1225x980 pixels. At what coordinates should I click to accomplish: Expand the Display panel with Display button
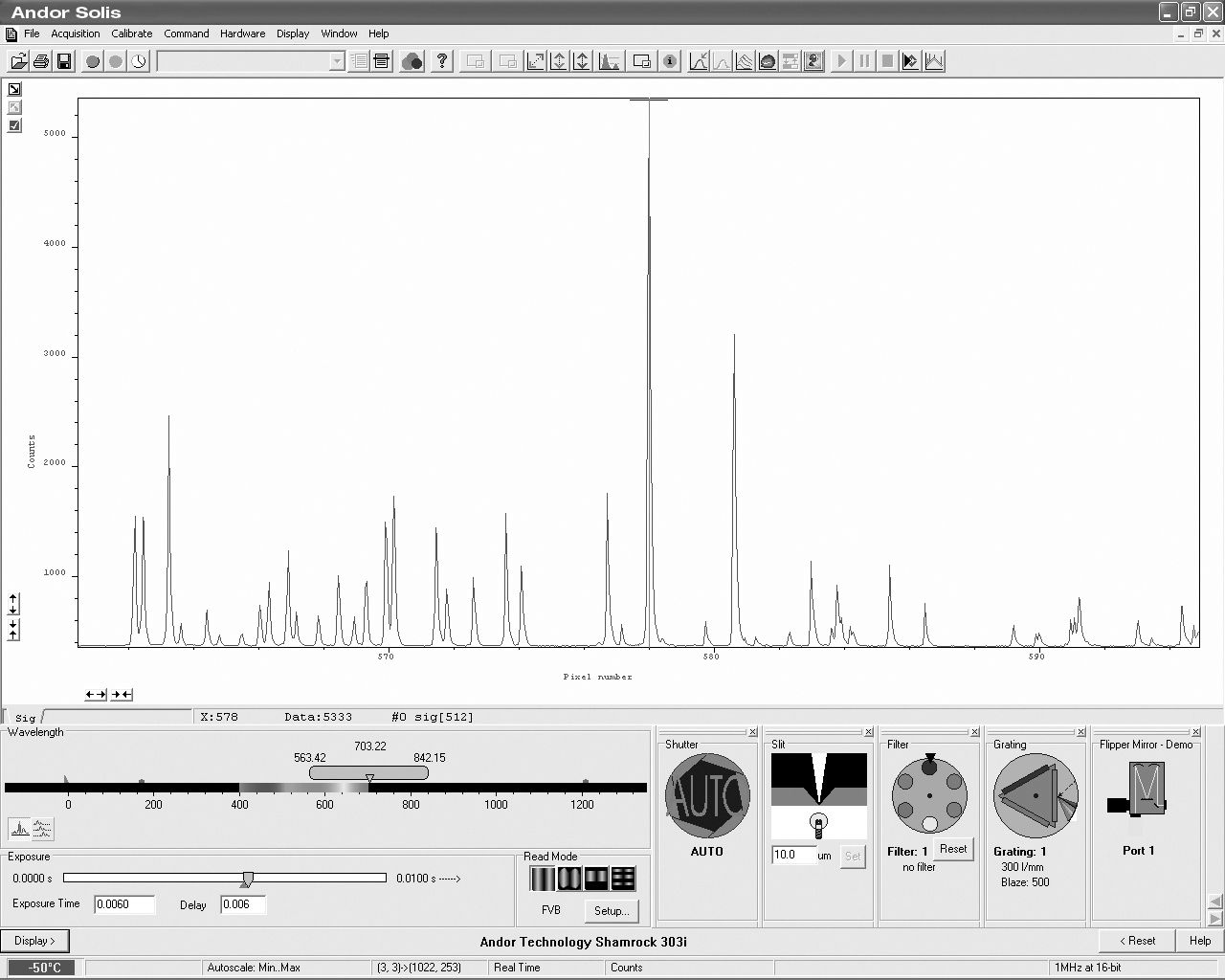point(35,941)
